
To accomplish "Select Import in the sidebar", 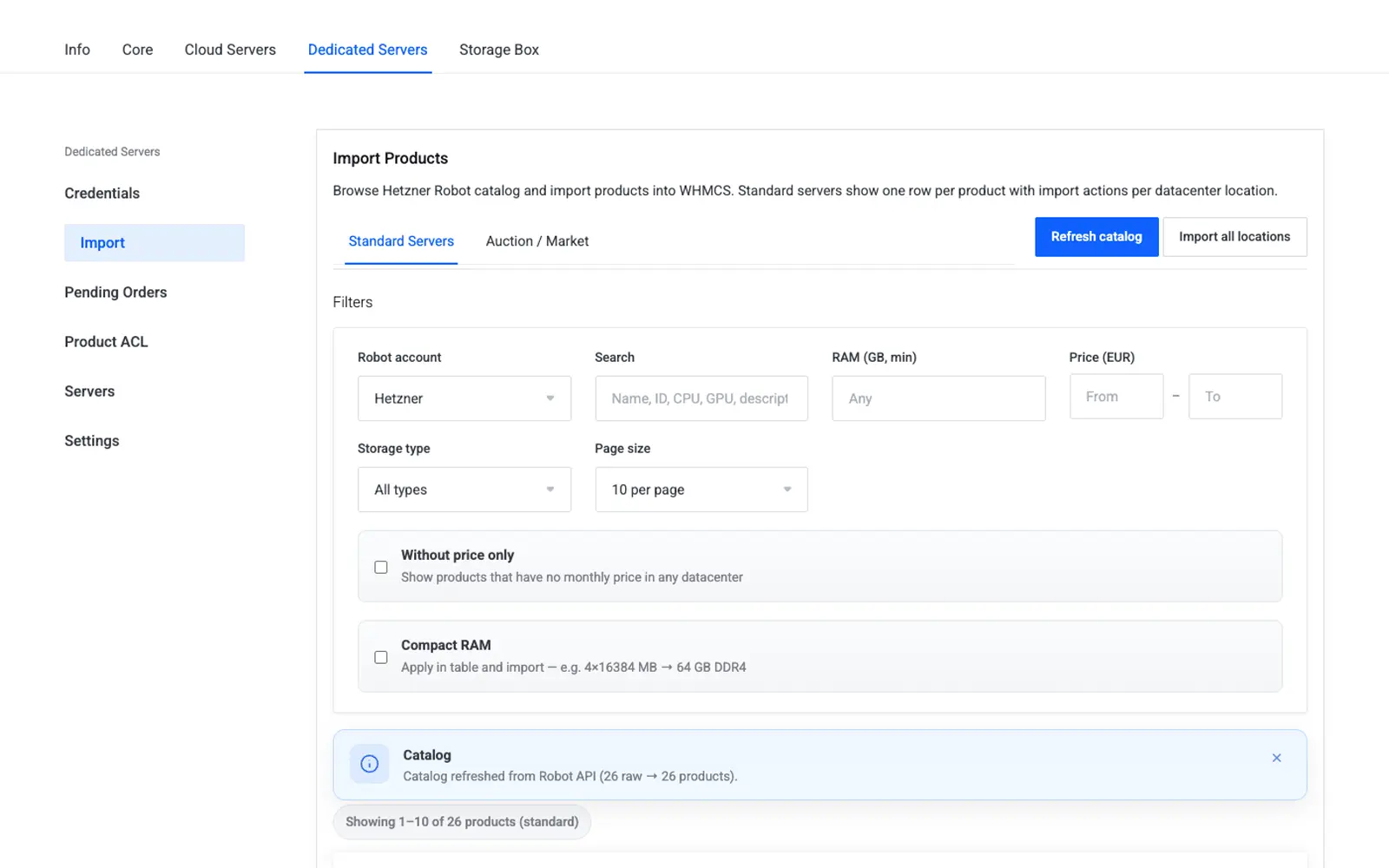I will 155,243.
